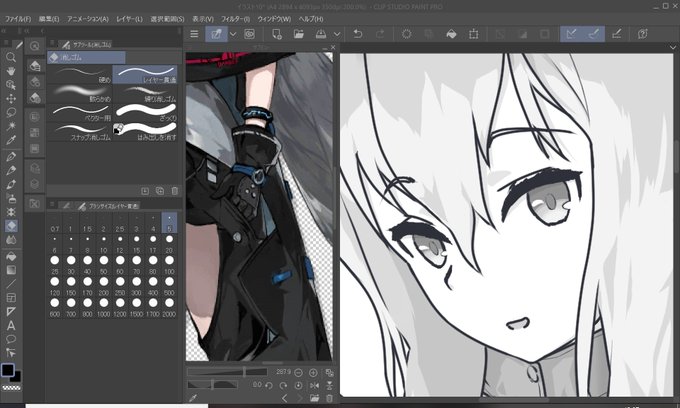Click the Clear icon in command bar
This screenshot has width=680, height=408.
(x=406, y=34)
